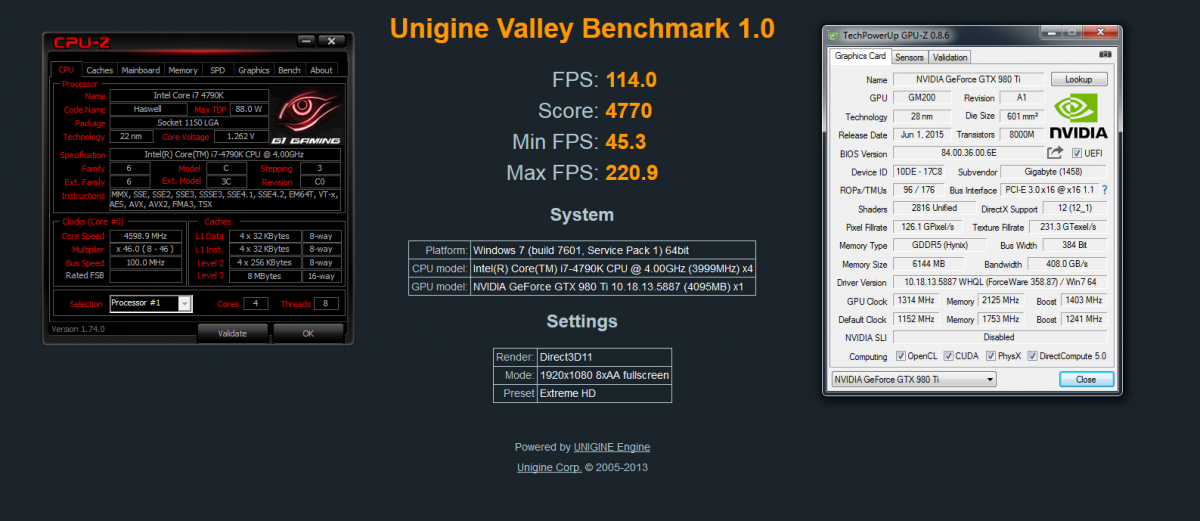The width and height of the screenshot is (1200, 521).
Task: Click the NVIDIA SLI Disabled field
Action: tap(999, 337)
